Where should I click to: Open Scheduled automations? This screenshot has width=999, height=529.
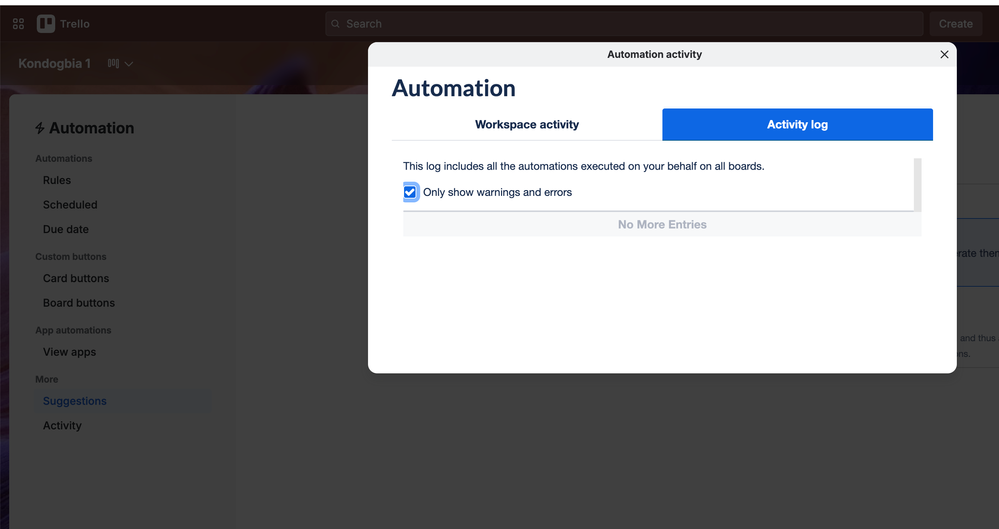pos(70,205)
